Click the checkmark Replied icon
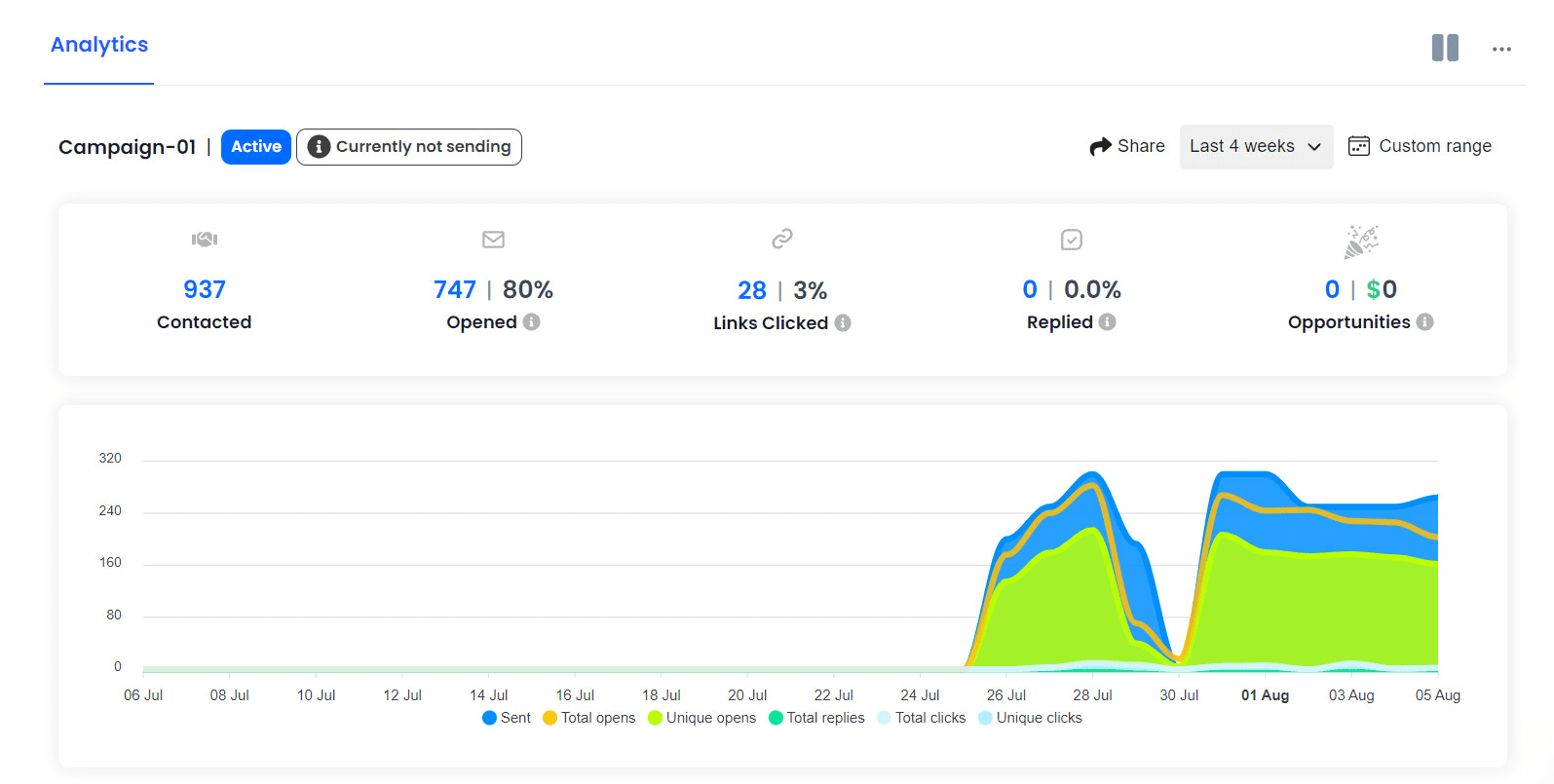Image resolution: width=1554 pixels, height=784 pixels. click(x=1072, y=239)
